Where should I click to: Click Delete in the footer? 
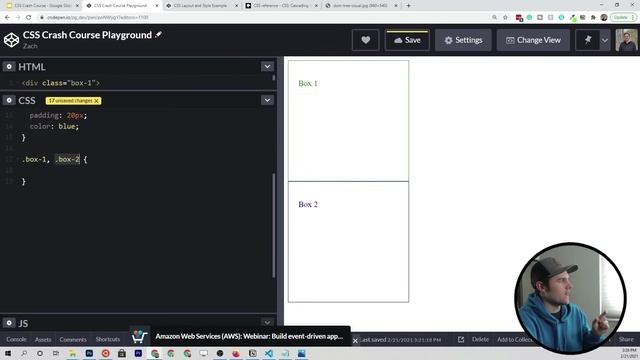(x=480, y=339)
